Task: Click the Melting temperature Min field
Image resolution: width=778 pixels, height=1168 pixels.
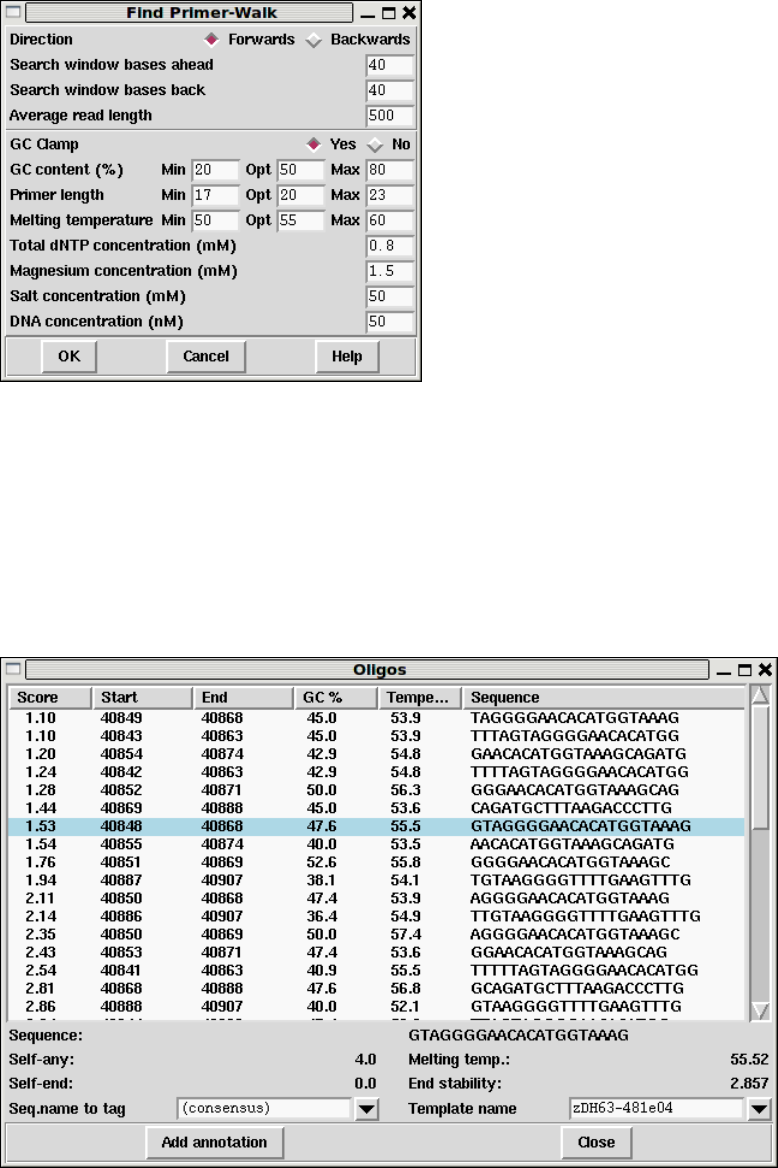Action: [215, 220]
